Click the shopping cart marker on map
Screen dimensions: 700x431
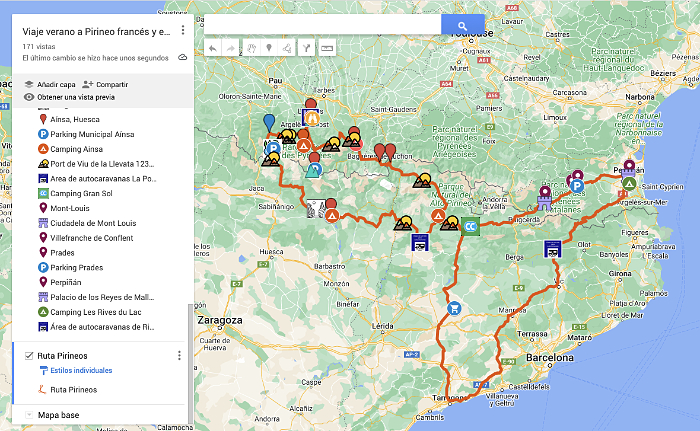tap(454, 308)
